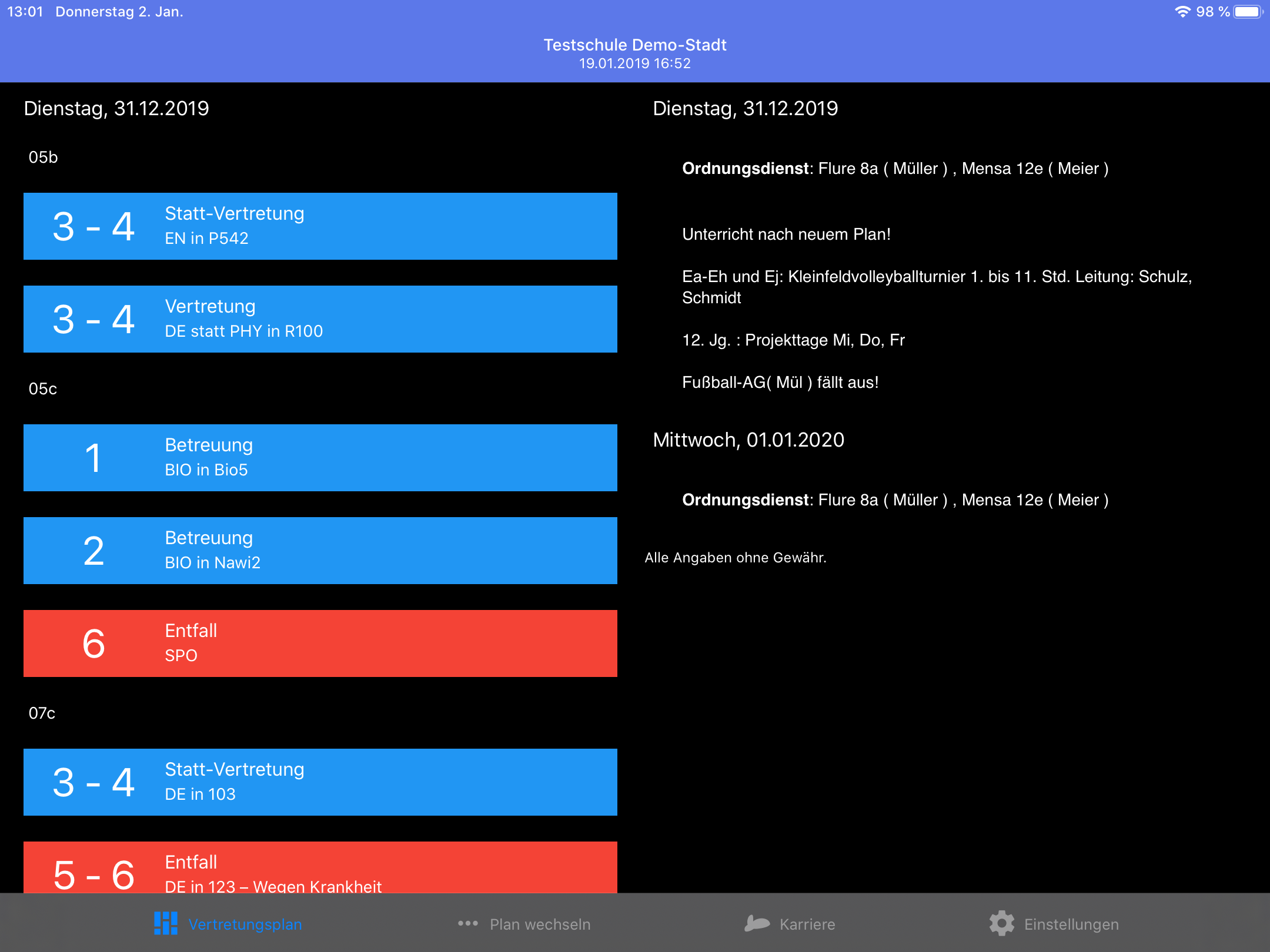The height and width of the screenshot is (952, 1270).
Task: Tap the Testschule Demo-Stadt header title
Action: [x=634, y=45]
